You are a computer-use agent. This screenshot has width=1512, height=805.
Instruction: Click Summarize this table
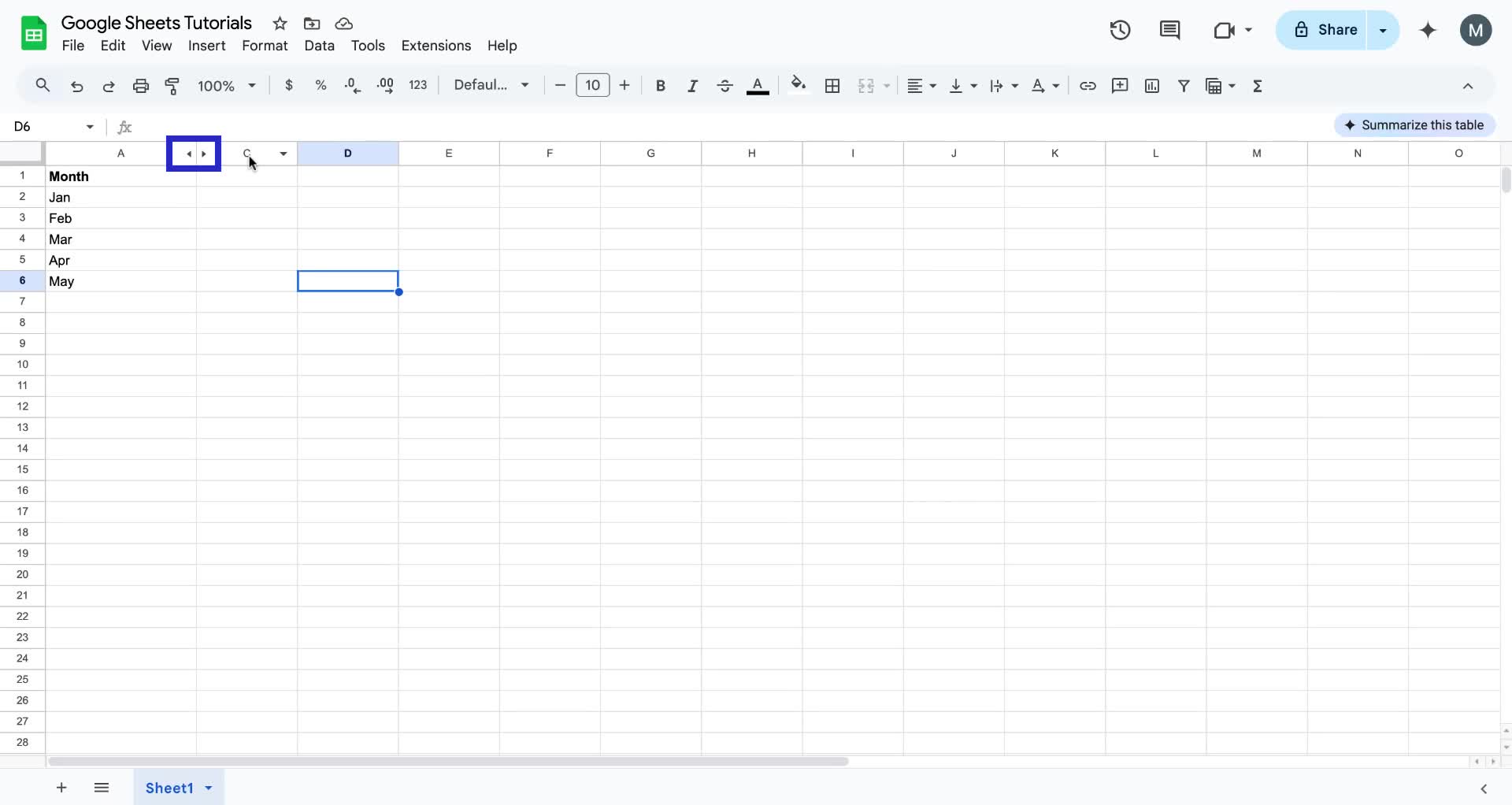[1415, 124]
